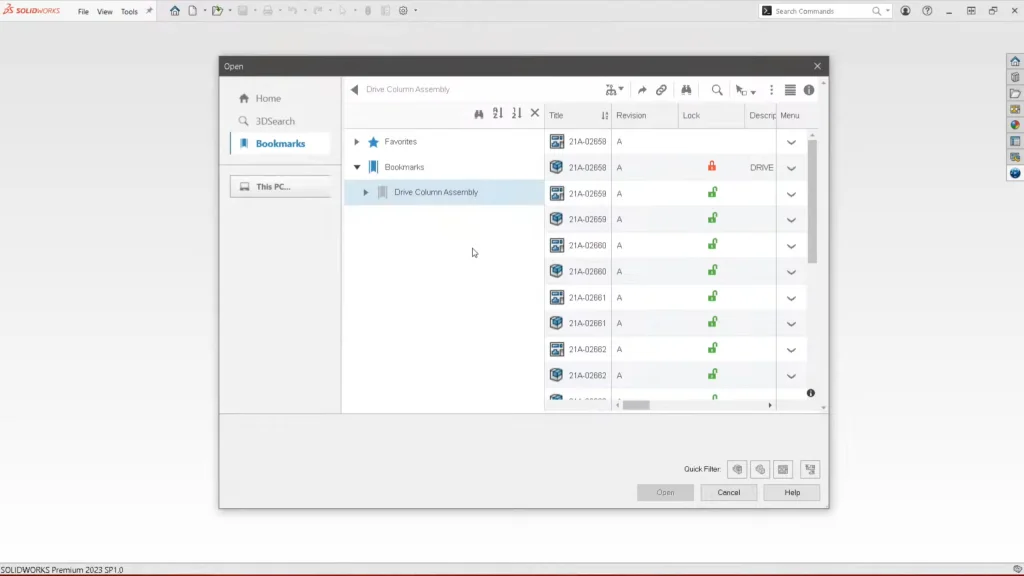This screenshot has height=576, width=1024.
Task: Click the 3DEXPERIENCE globe icon in right task pane
Action: [1015, 173]
